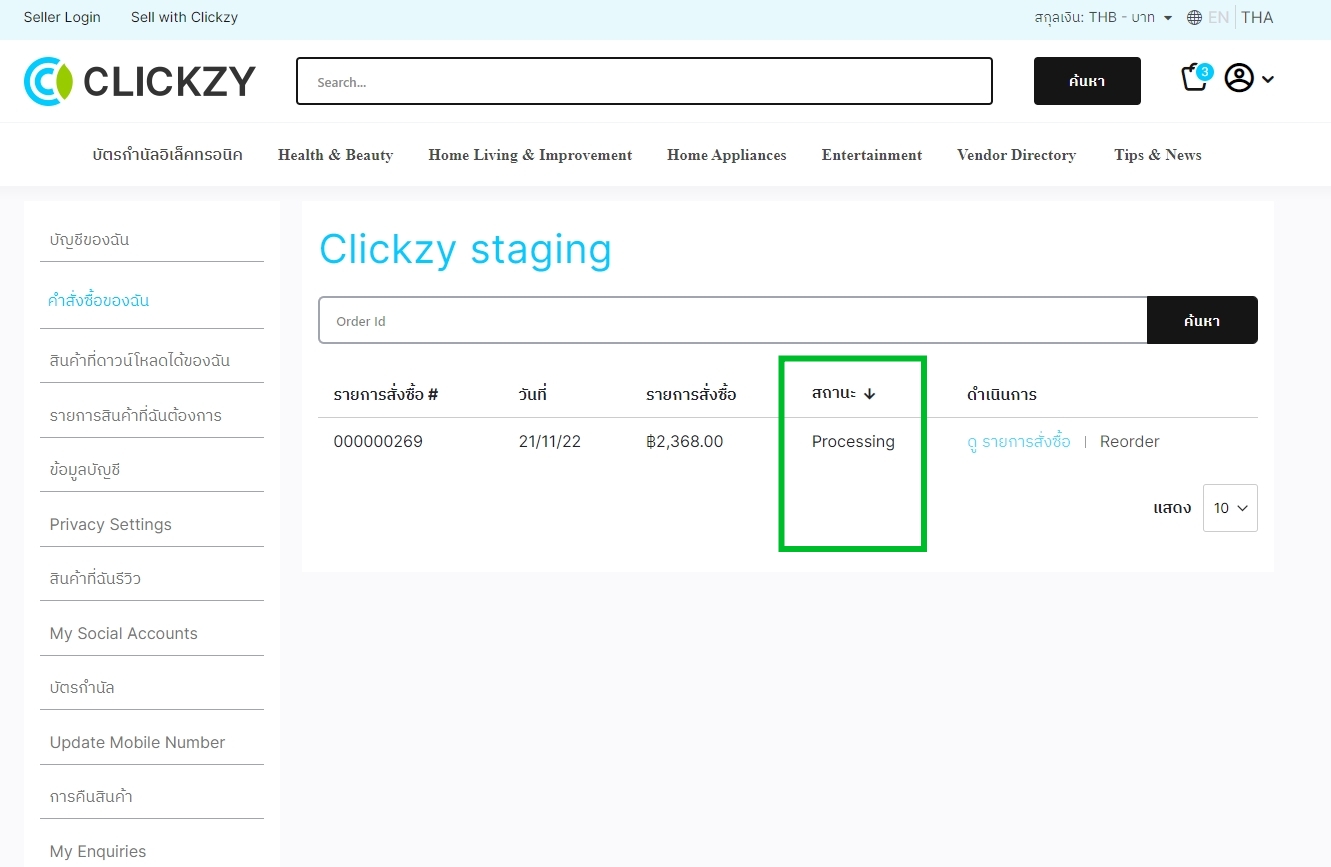The height and width of the screenshot is (867, 1331).
Task: Sort by the status column arrow
Action: pyautogui.click(x=869, y=394)
